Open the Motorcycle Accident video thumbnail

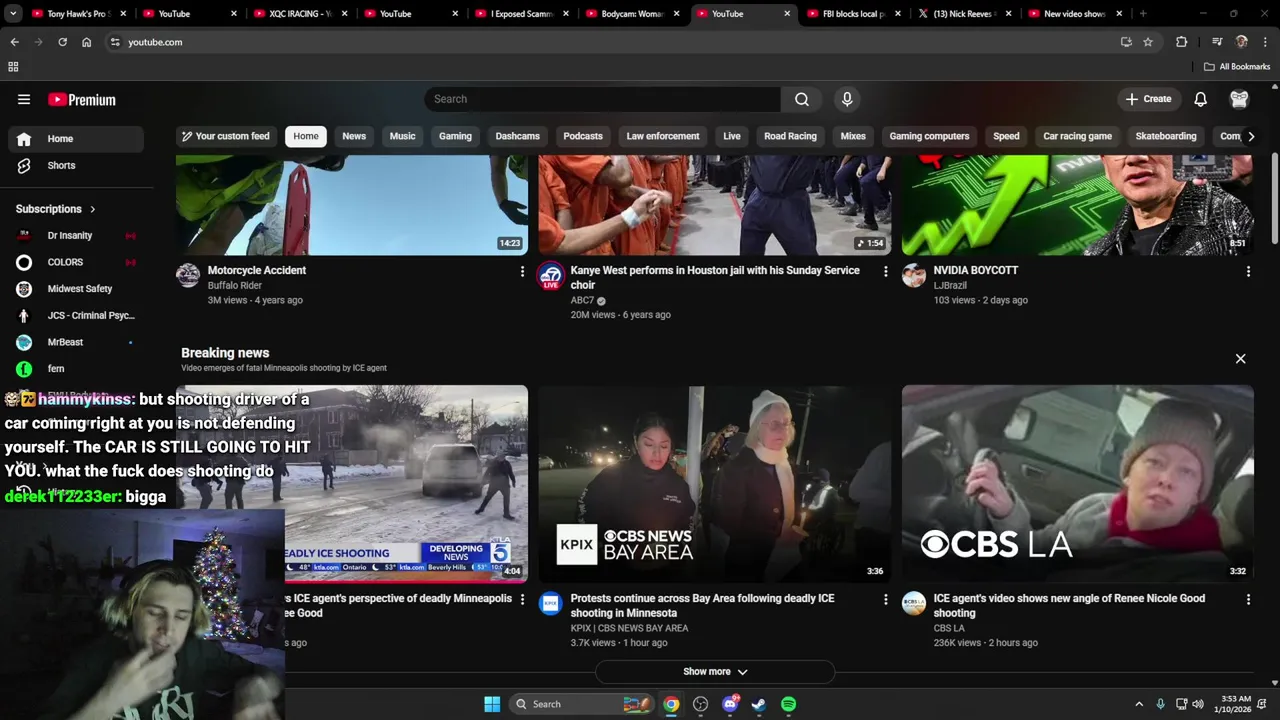tap(352, 205)
